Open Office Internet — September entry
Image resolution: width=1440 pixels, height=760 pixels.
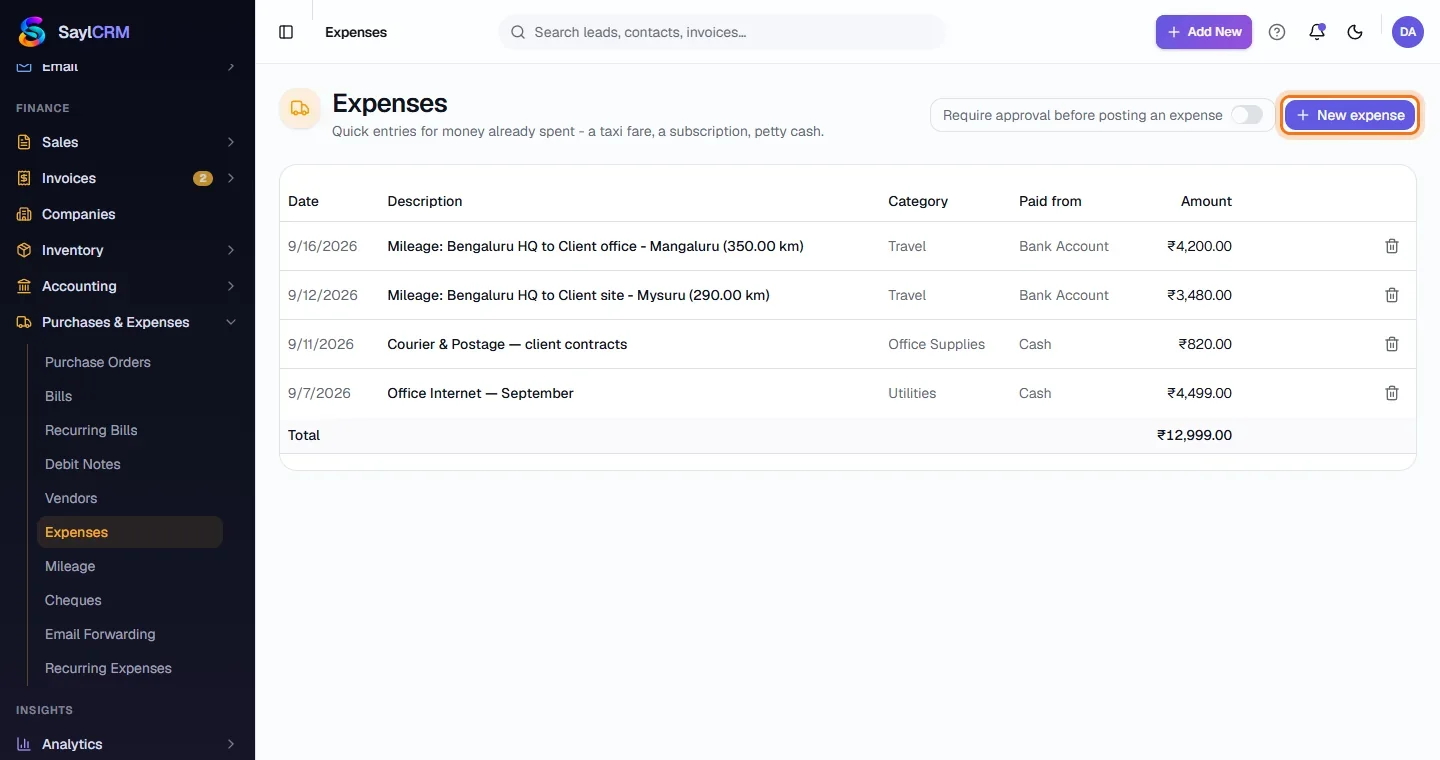tap(480, 393)
